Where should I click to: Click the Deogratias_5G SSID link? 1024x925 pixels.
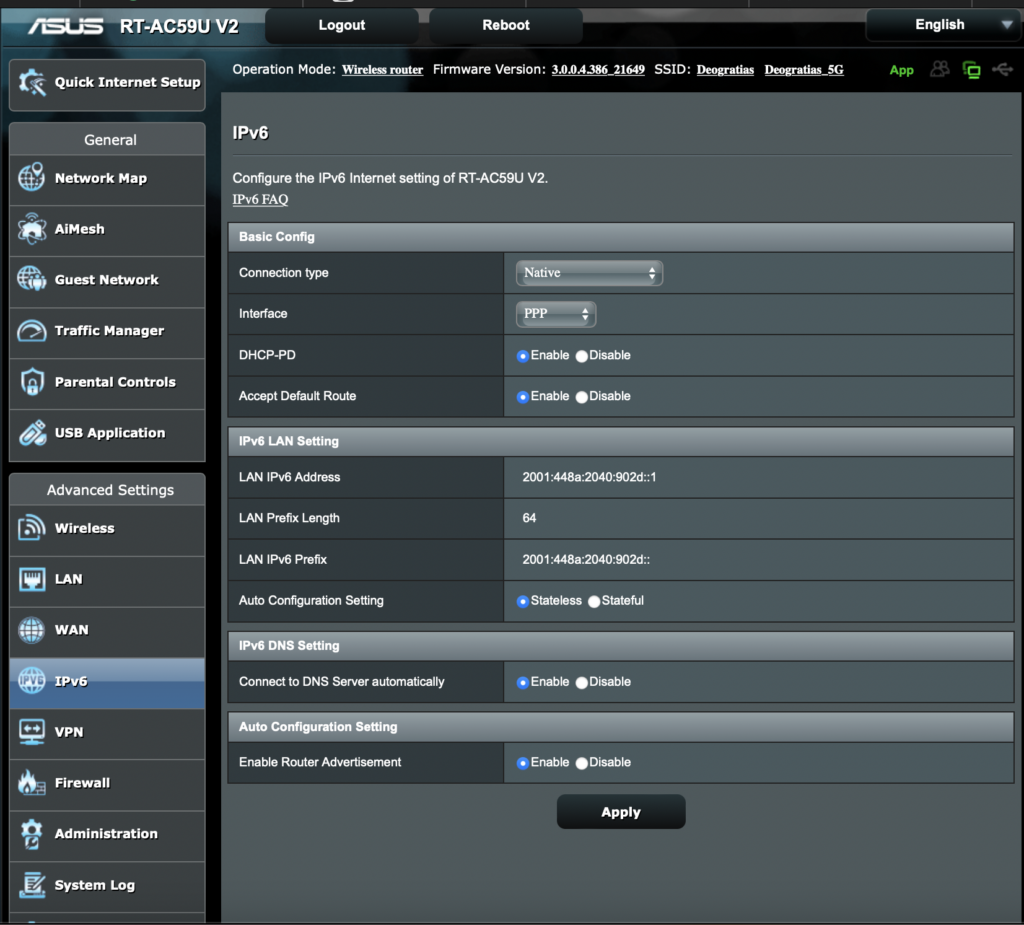click(804, 70)
